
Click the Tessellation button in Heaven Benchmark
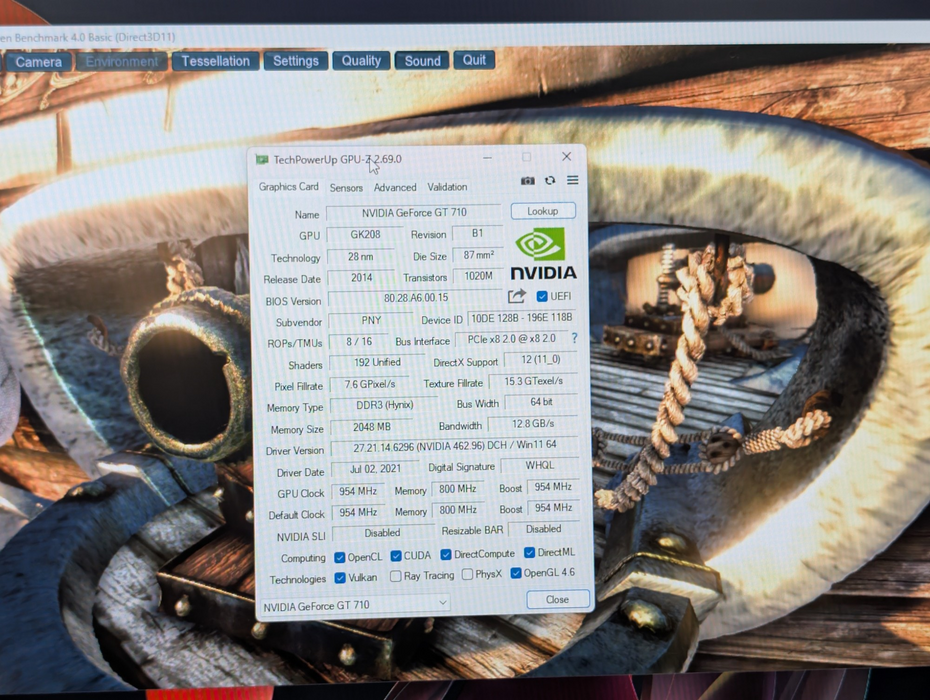pyautogui.click(x=216, y=61)
